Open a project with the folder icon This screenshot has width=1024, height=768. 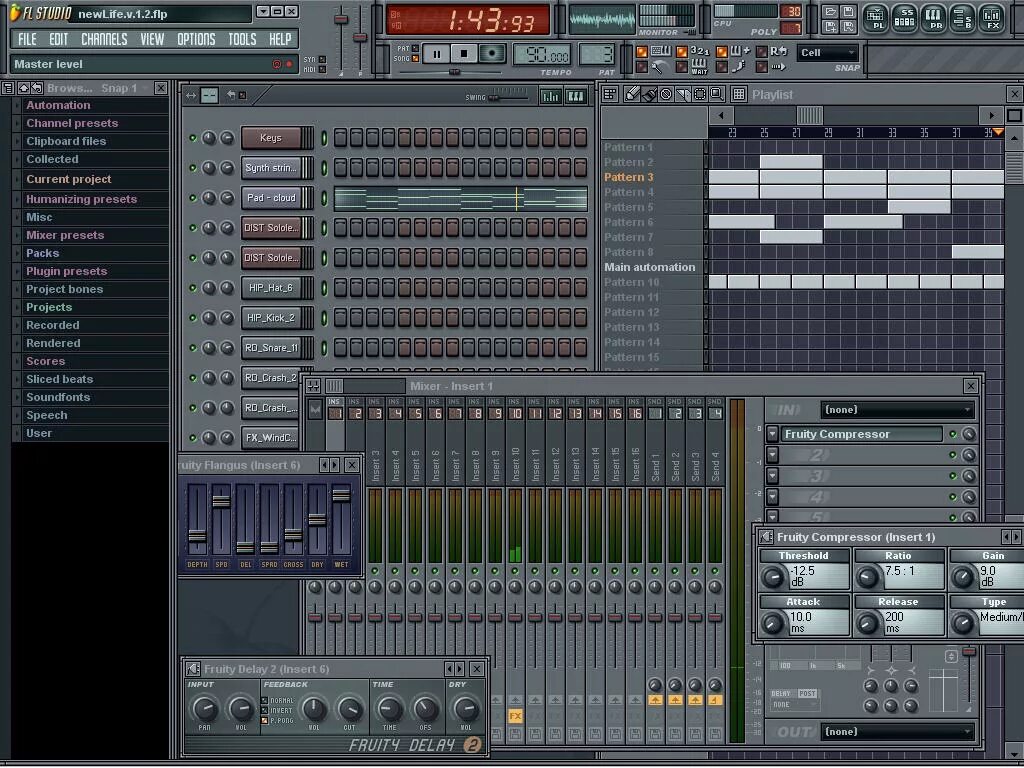(830, 12)
